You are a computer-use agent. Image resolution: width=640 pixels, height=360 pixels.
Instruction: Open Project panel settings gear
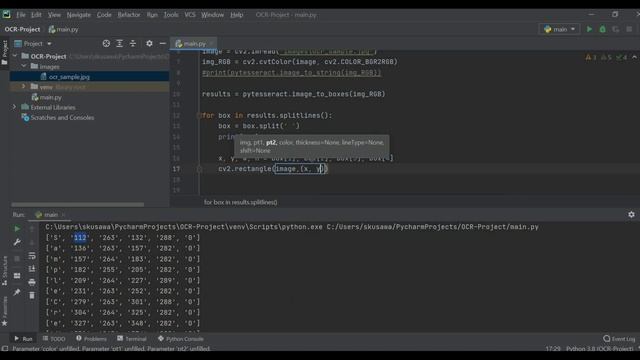pyautogui.click(x=149, y=43)
